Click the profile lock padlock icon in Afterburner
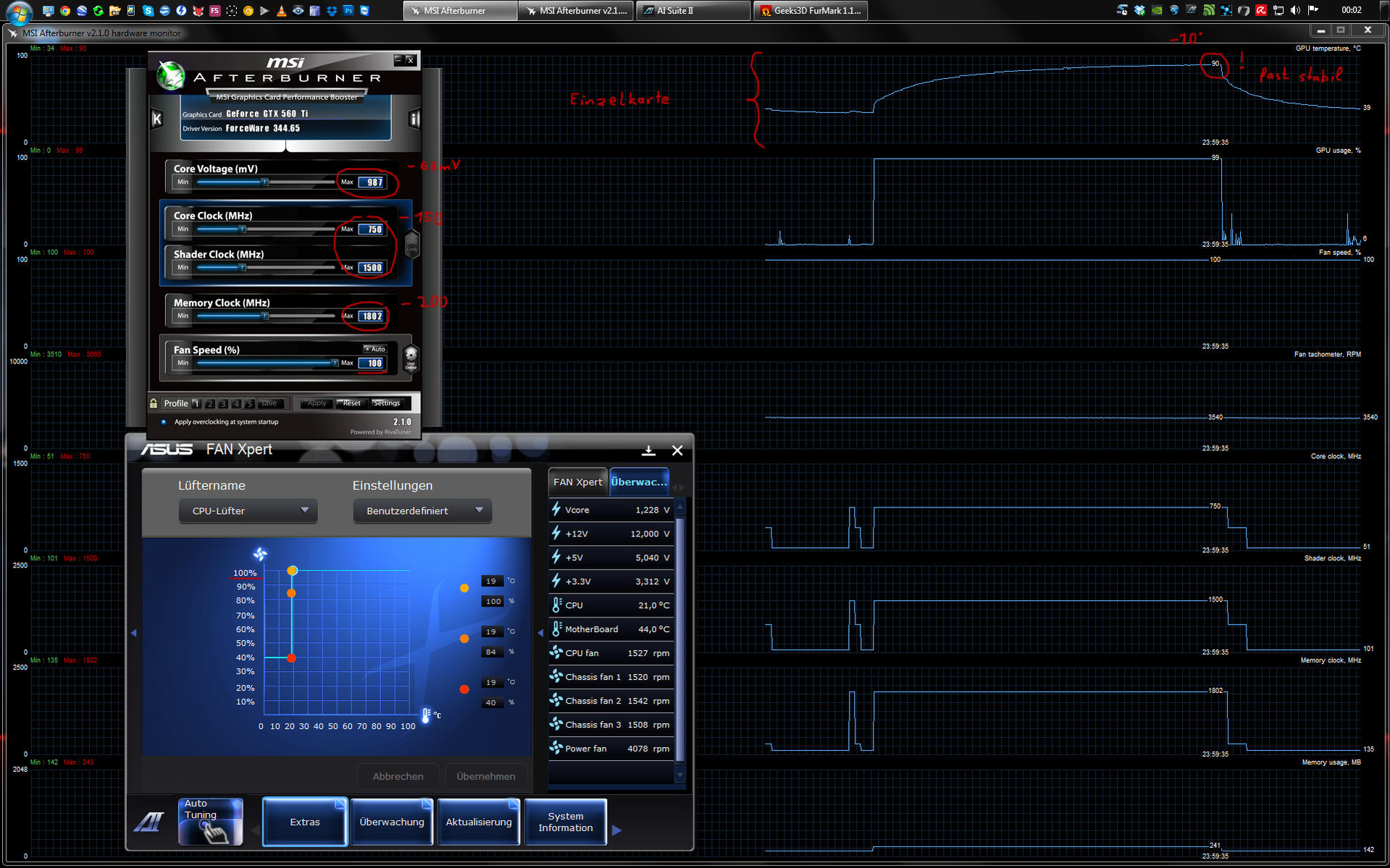The height and width of the screenshot is (868, 1390). (154, 403)
